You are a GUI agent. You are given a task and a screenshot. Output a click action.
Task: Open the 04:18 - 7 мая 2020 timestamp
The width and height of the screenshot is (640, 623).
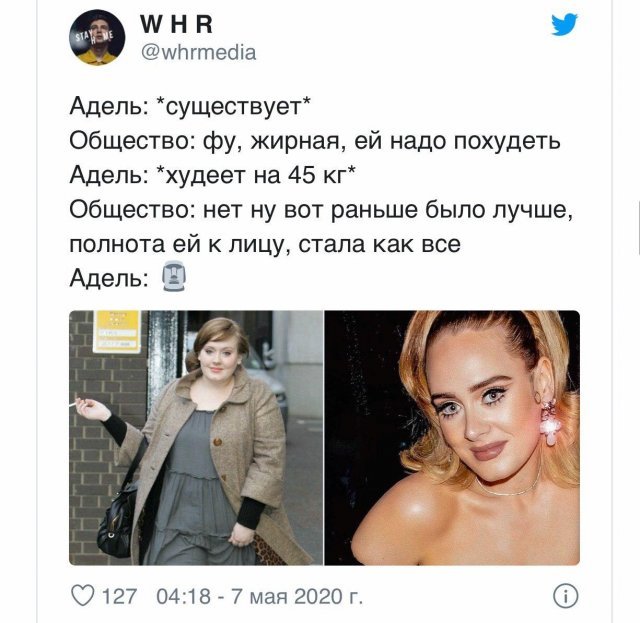pyautogui.click(x=260, y=596)
